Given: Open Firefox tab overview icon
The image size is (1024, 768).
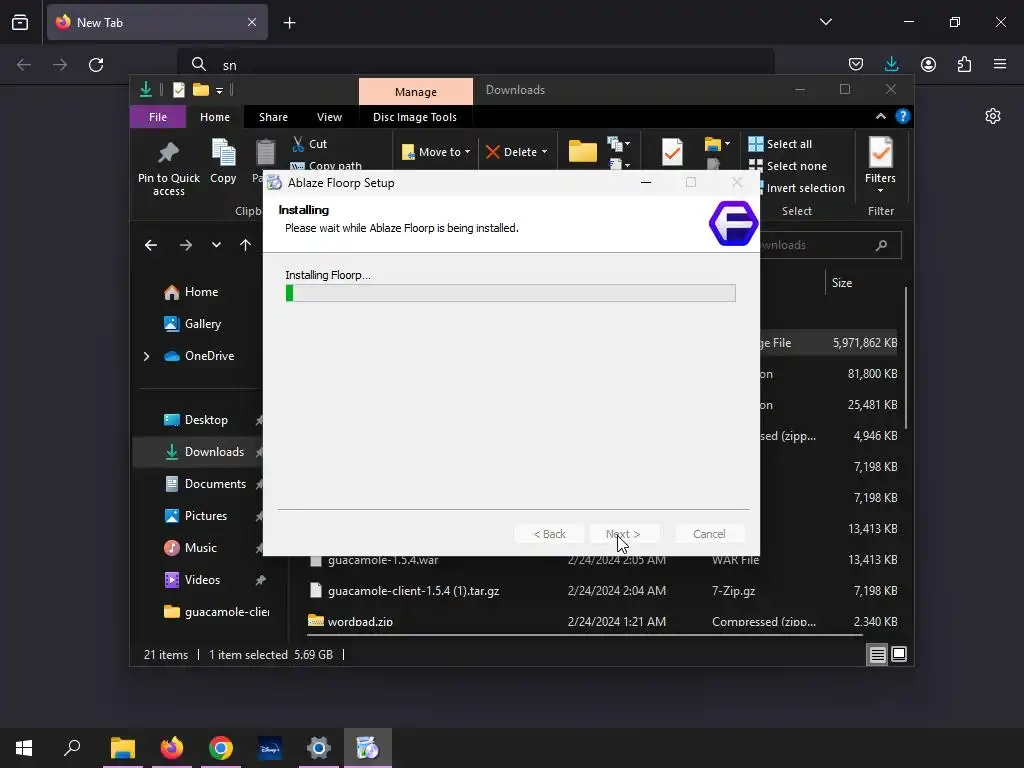Looking at the screenshot, I should 20,22.
